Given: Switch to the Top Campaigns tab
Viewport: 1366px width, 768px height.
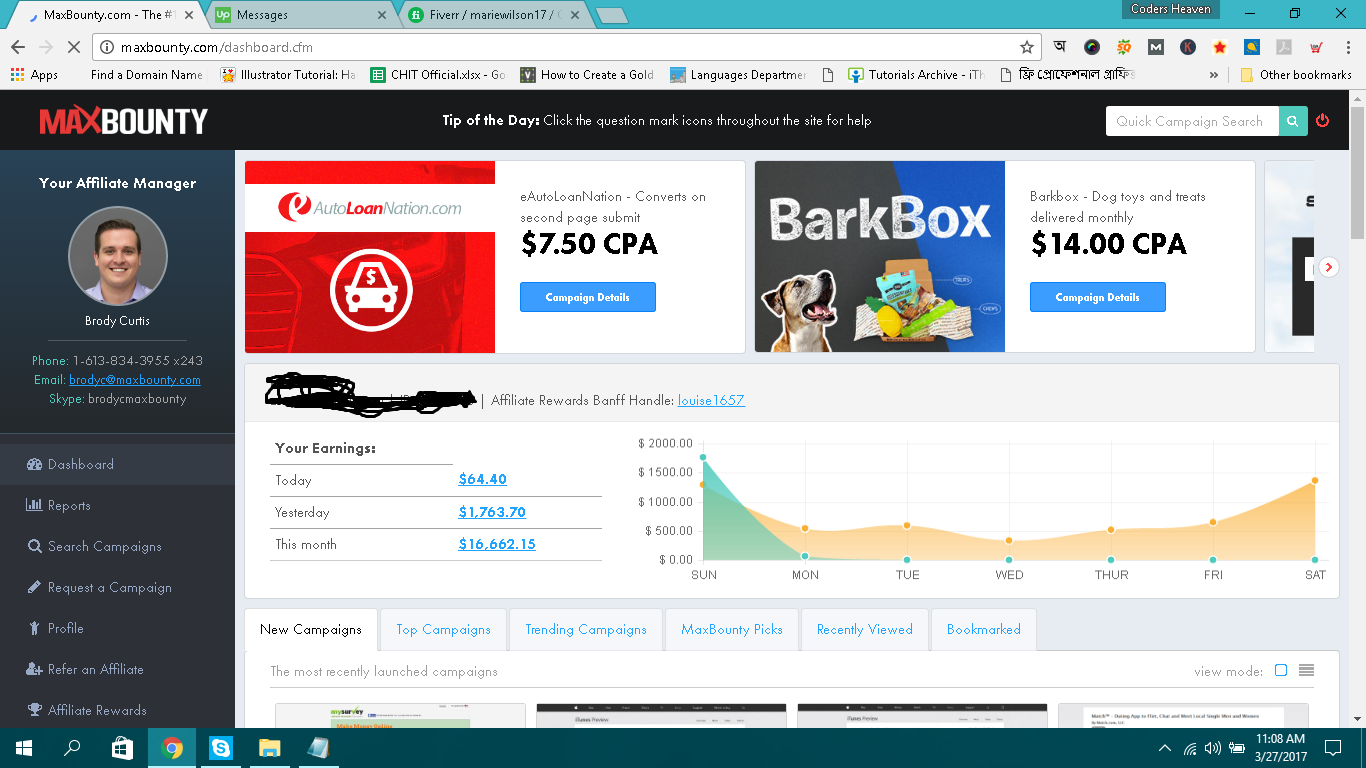Looking at the screenshot, I should point(443,630).
